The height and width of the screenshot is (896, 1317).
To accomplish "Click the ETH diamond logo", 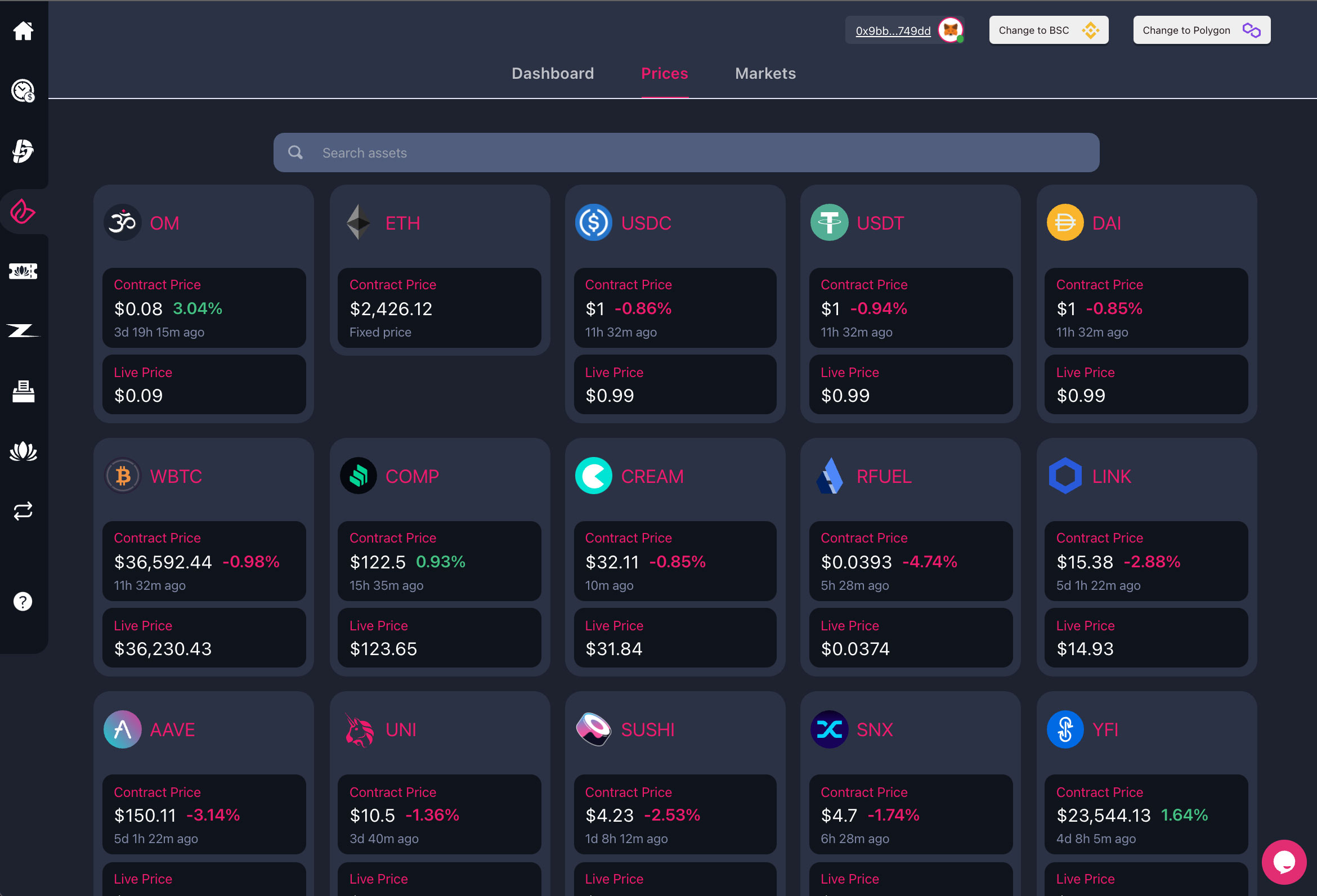I will [x=358, y=222].
